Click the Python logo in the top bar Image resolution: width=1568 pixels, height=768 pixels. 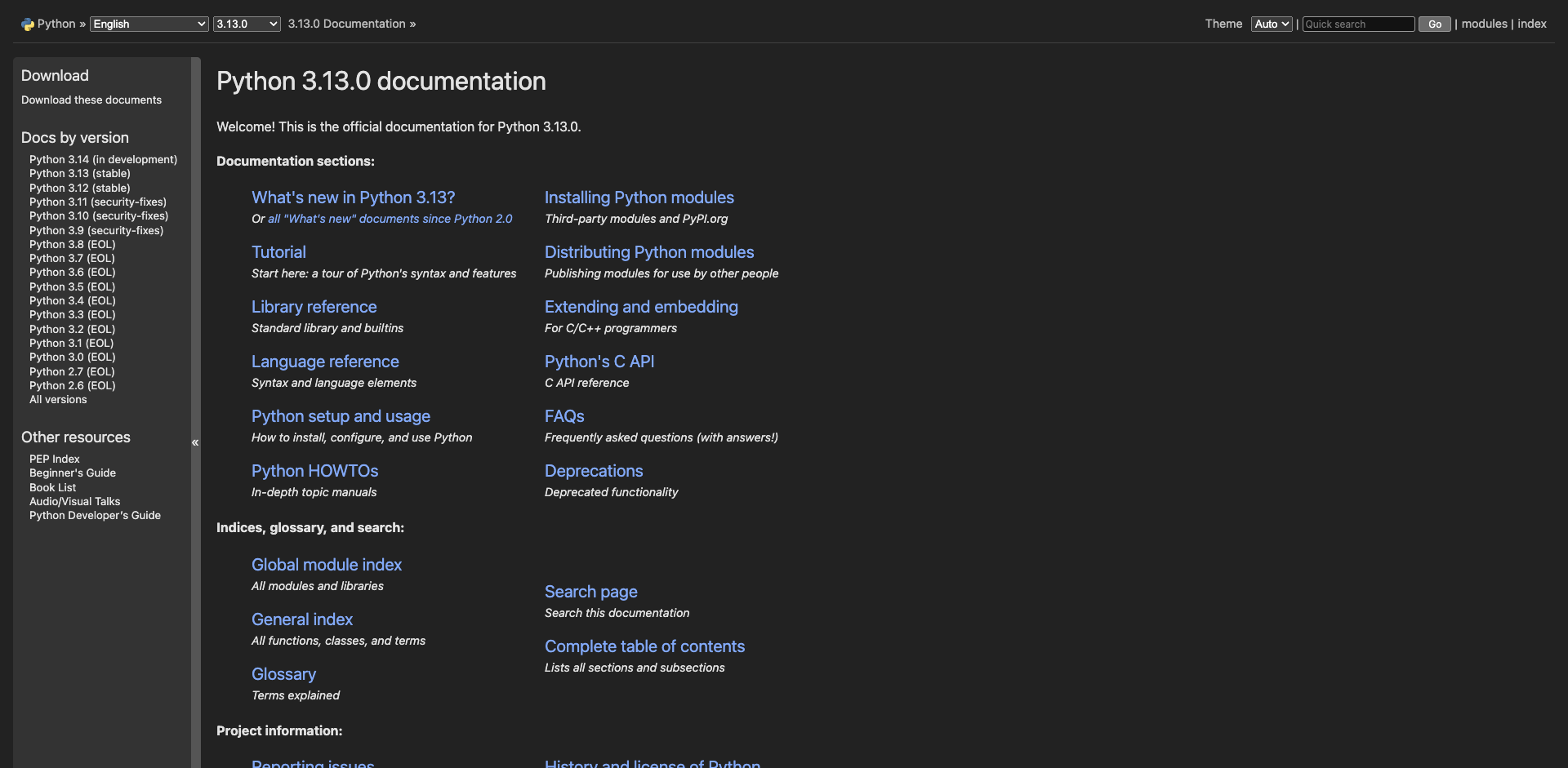tap(28, 24)
